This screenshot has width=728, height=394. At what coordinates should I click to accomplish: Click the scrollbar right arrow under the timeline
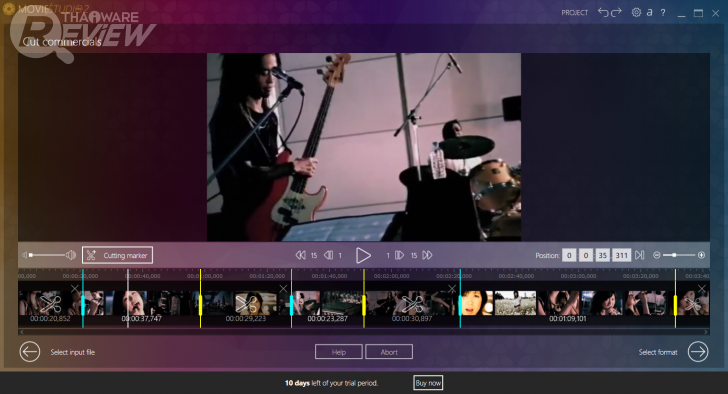tap(706, 332)
